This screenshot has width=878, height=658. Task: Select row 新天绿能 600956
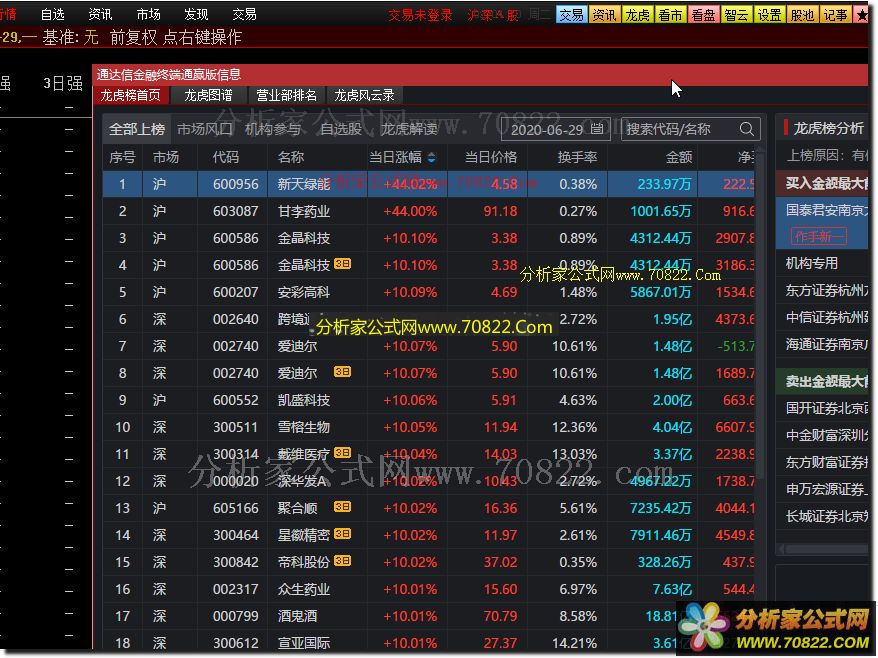[428, 184]
